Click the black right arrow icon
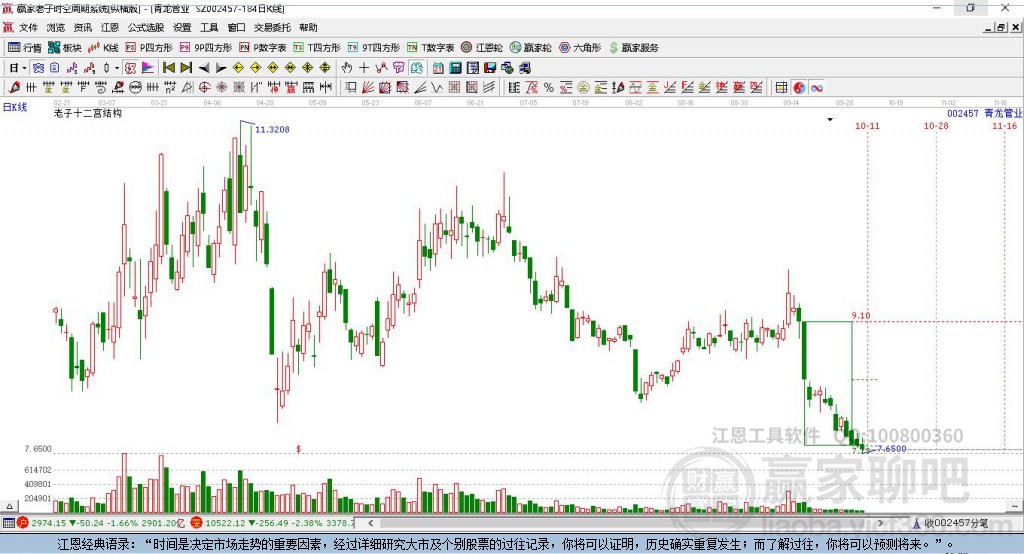The width and height of the screenshot is (1024, 554). pyautogui.click(x=221, y=68)
